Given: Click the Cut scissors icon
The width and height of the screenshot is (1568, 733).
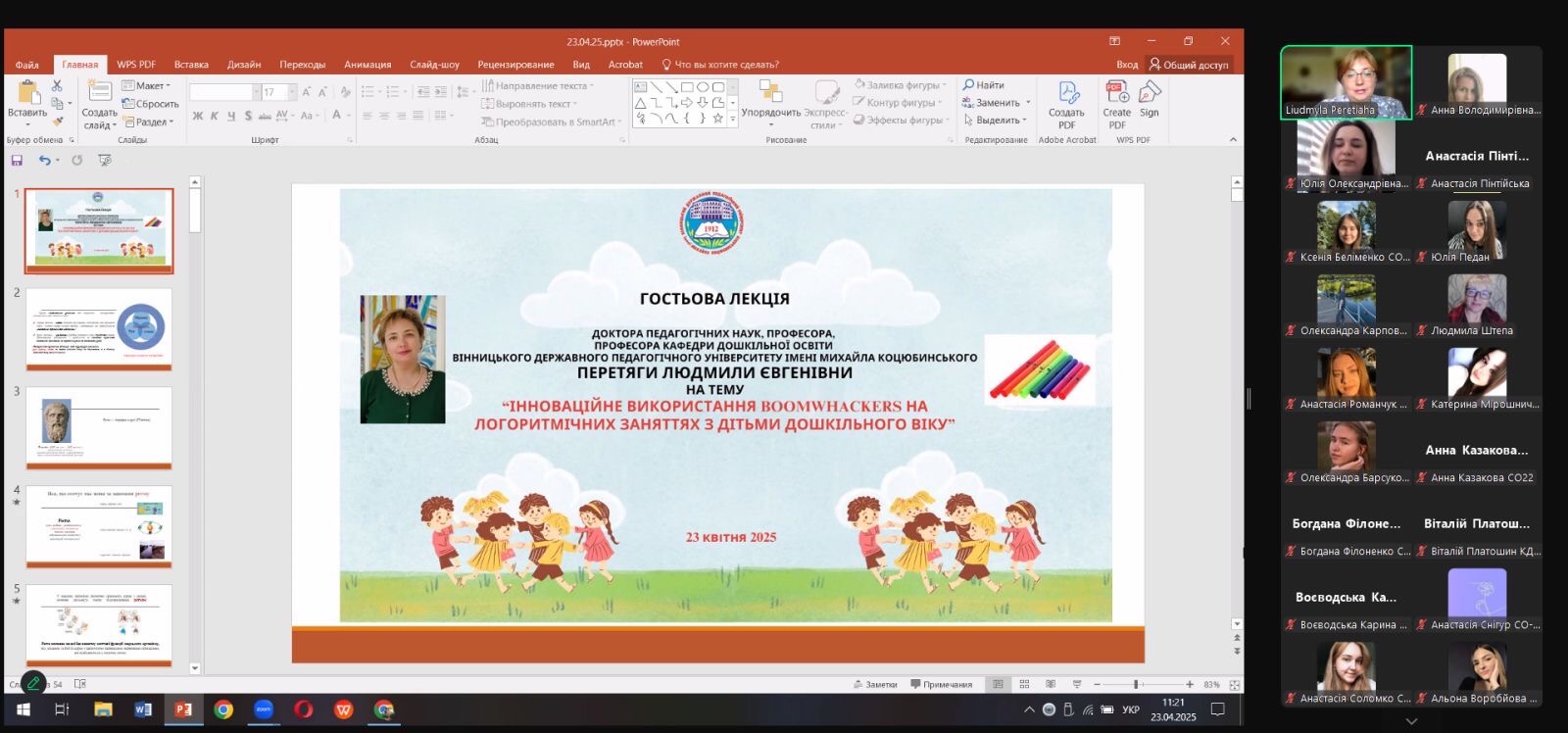Looking at the screenshot, I should (x=57, y=86).
